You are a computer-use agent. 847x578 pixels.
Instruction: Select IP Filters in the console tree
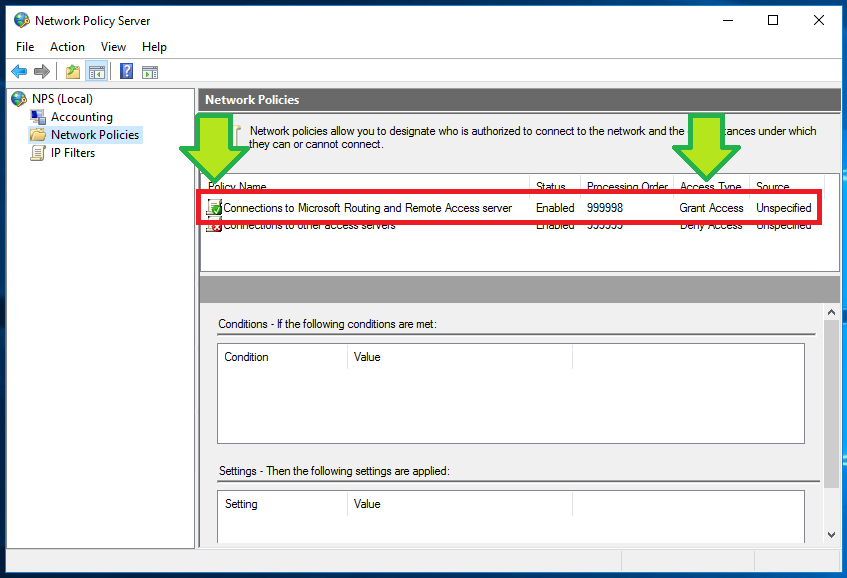(x=73, y=153)
